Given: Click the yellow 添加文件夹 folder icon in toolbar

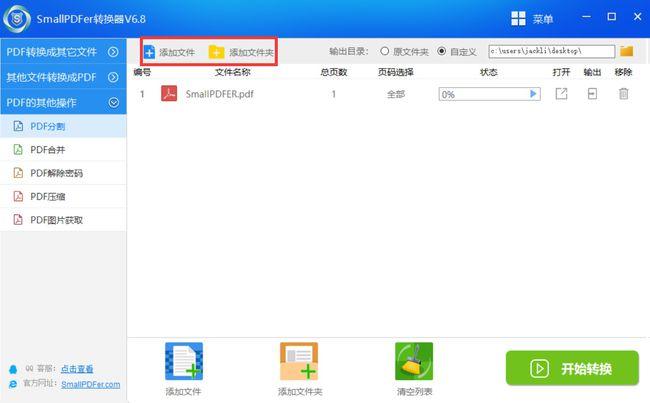Looking at the screenshot, I should tap(216, 52).
